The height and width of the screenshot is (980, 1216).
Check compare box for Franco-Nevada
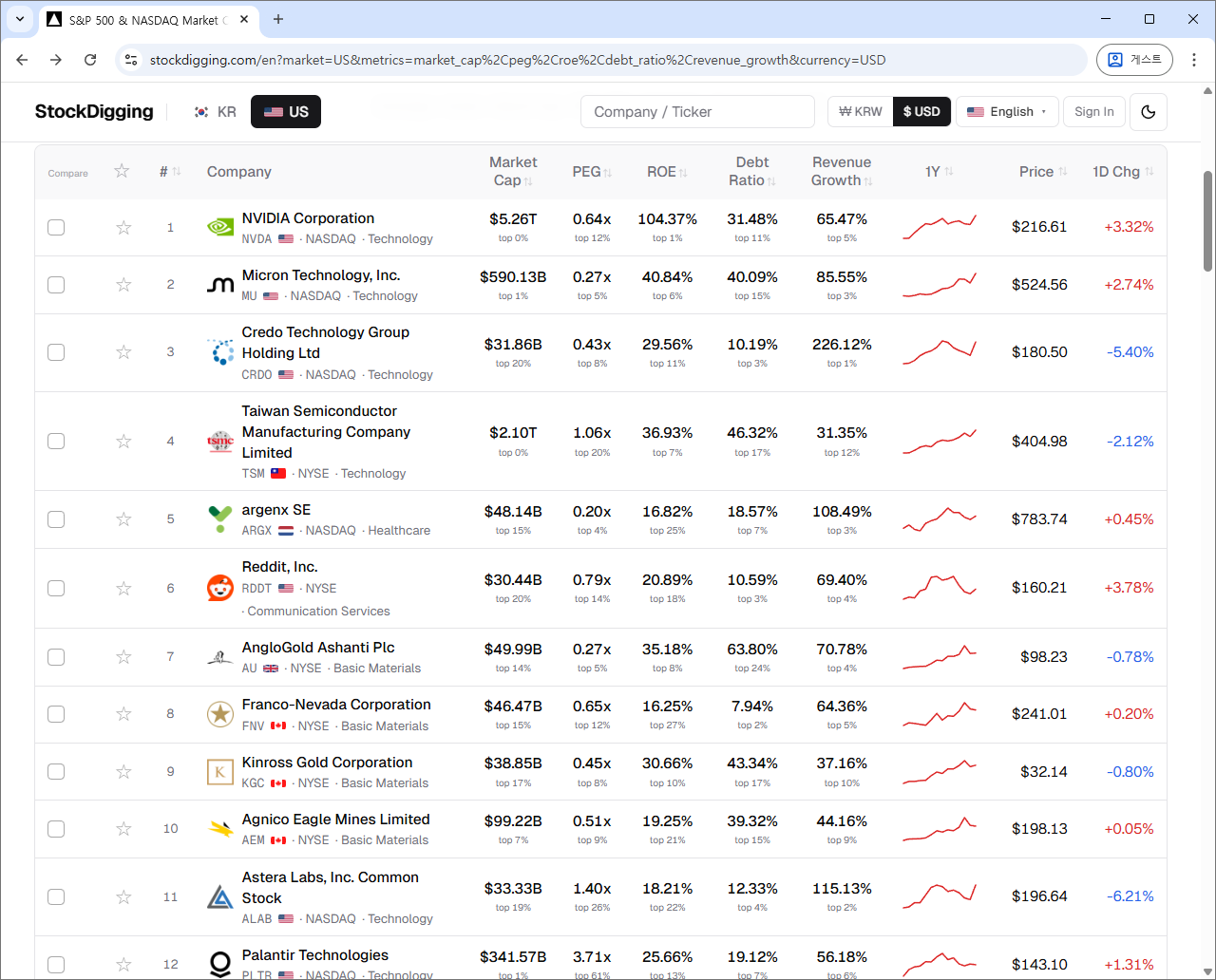tap(56, 714)
